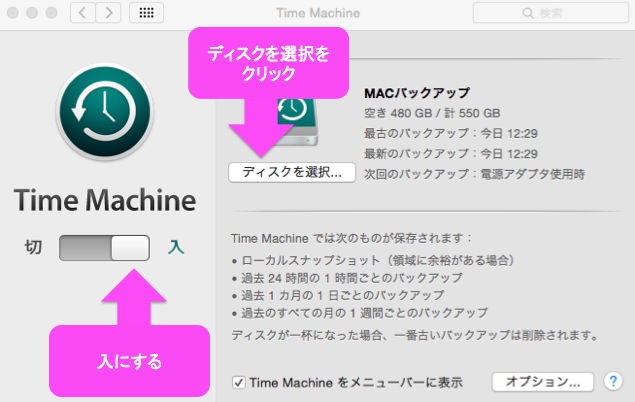Click the 最古のバックアップ：今日 12:29 line
This screenshot has height=402, width=635.
450,133
